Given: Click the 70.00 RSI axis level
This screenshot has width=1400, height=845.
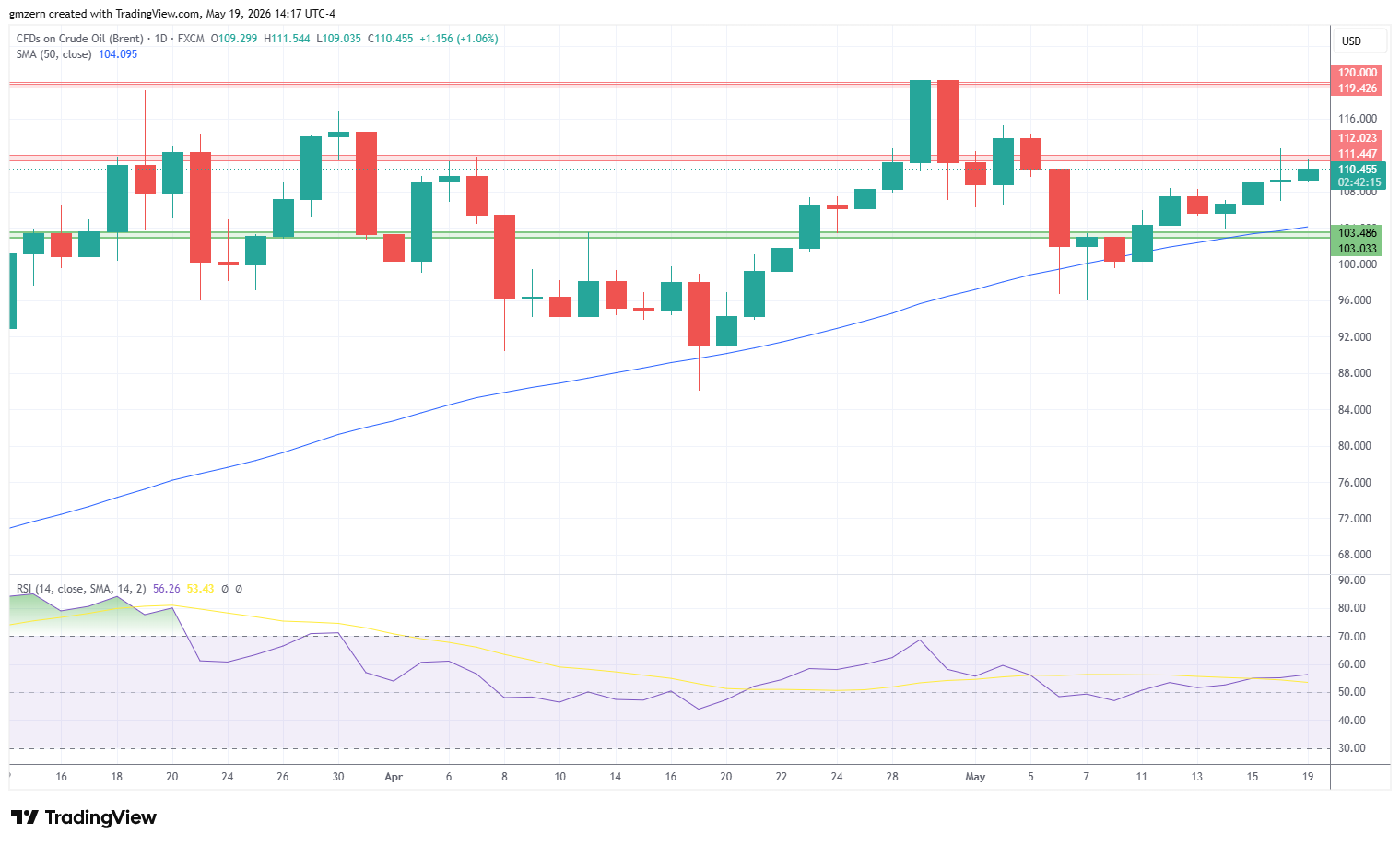Looking at the screenshot, I should [x=1352, y=637].
